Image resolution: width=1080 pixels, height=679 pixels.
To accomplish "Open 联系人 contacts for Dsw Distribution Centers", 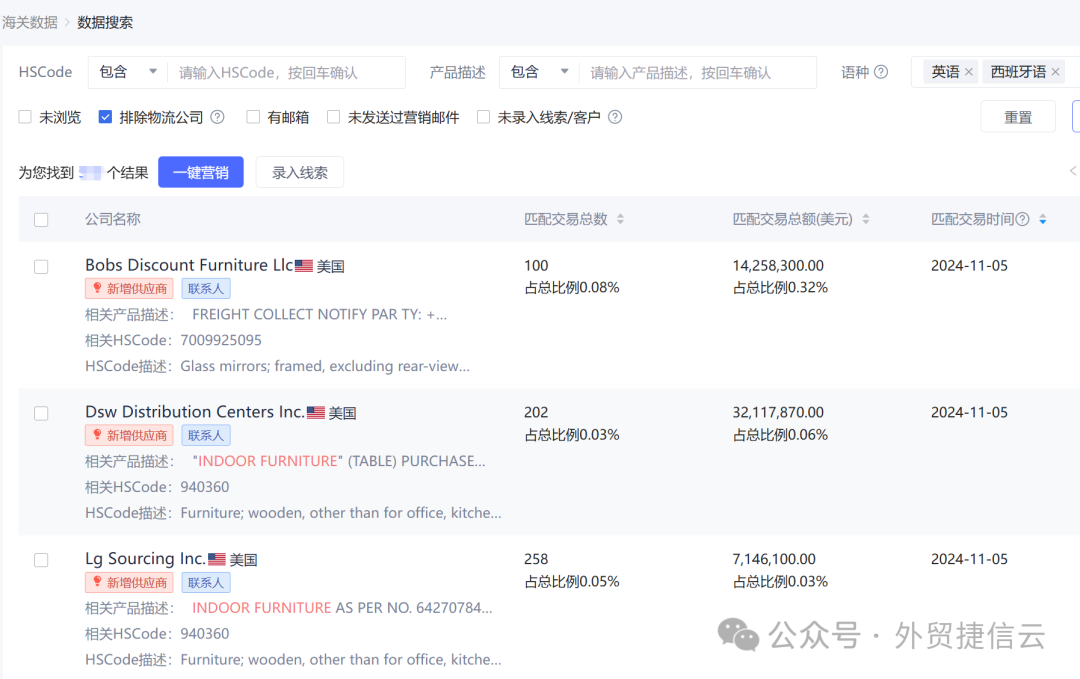I will tap(205, 435).
